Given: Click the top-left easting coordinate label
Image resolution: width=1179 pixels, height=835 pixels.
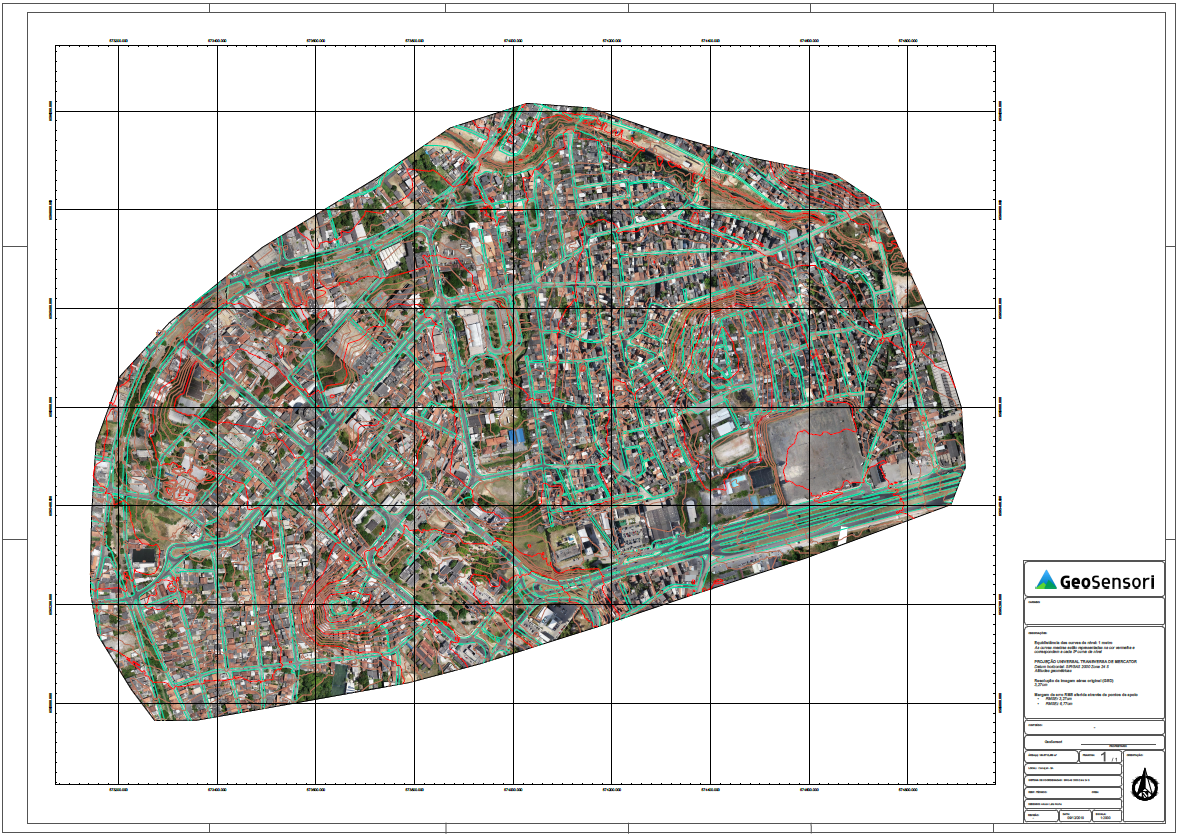Looking at the screenshot, I should [x=118, y=41].
